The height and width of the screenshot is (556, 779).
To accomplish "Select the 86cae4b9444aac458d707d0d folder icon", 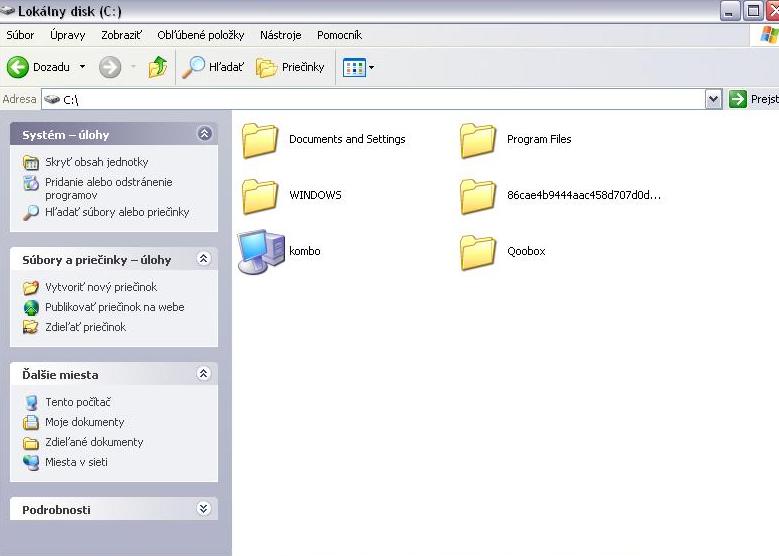I will click(477, 197).
